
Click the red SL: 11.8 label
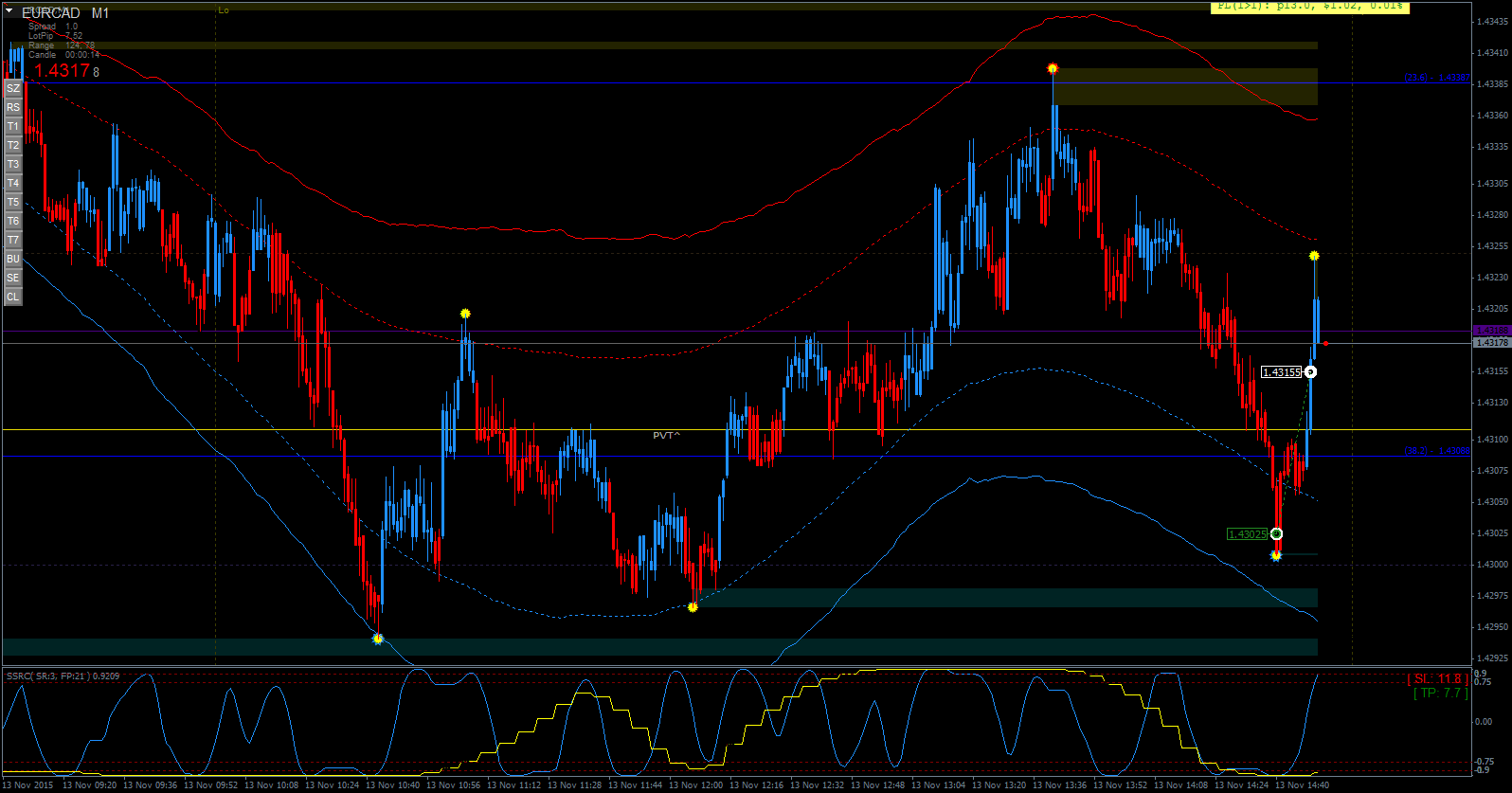click(x=1438, y=679)
